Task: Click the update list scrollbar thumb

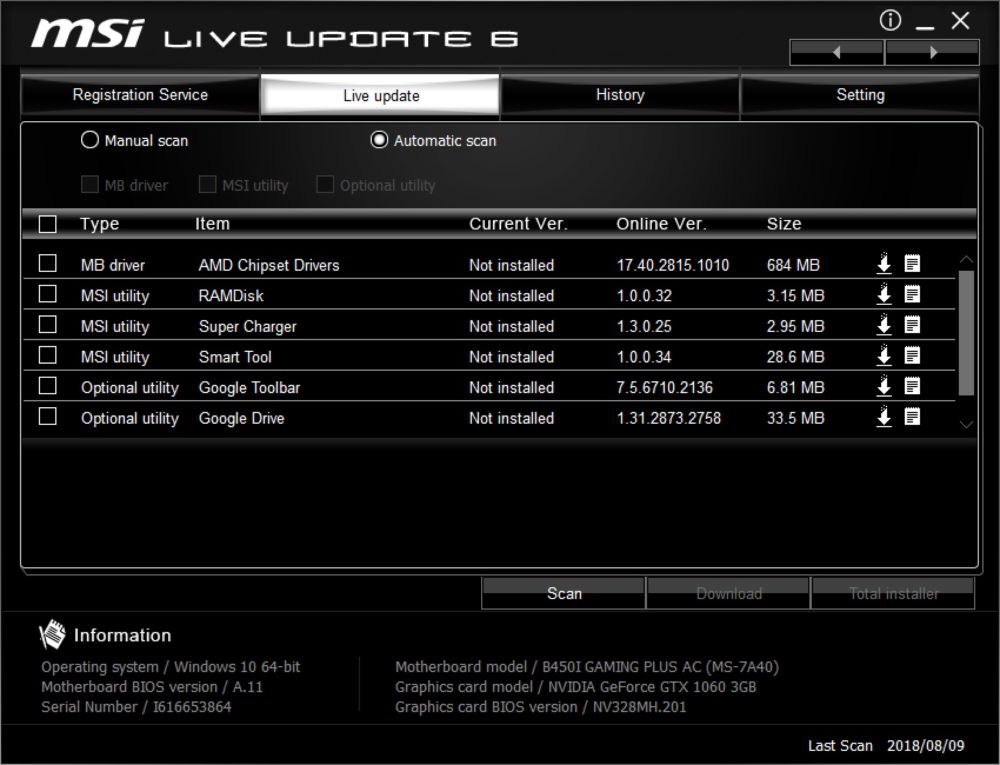Action: [966, 333]
